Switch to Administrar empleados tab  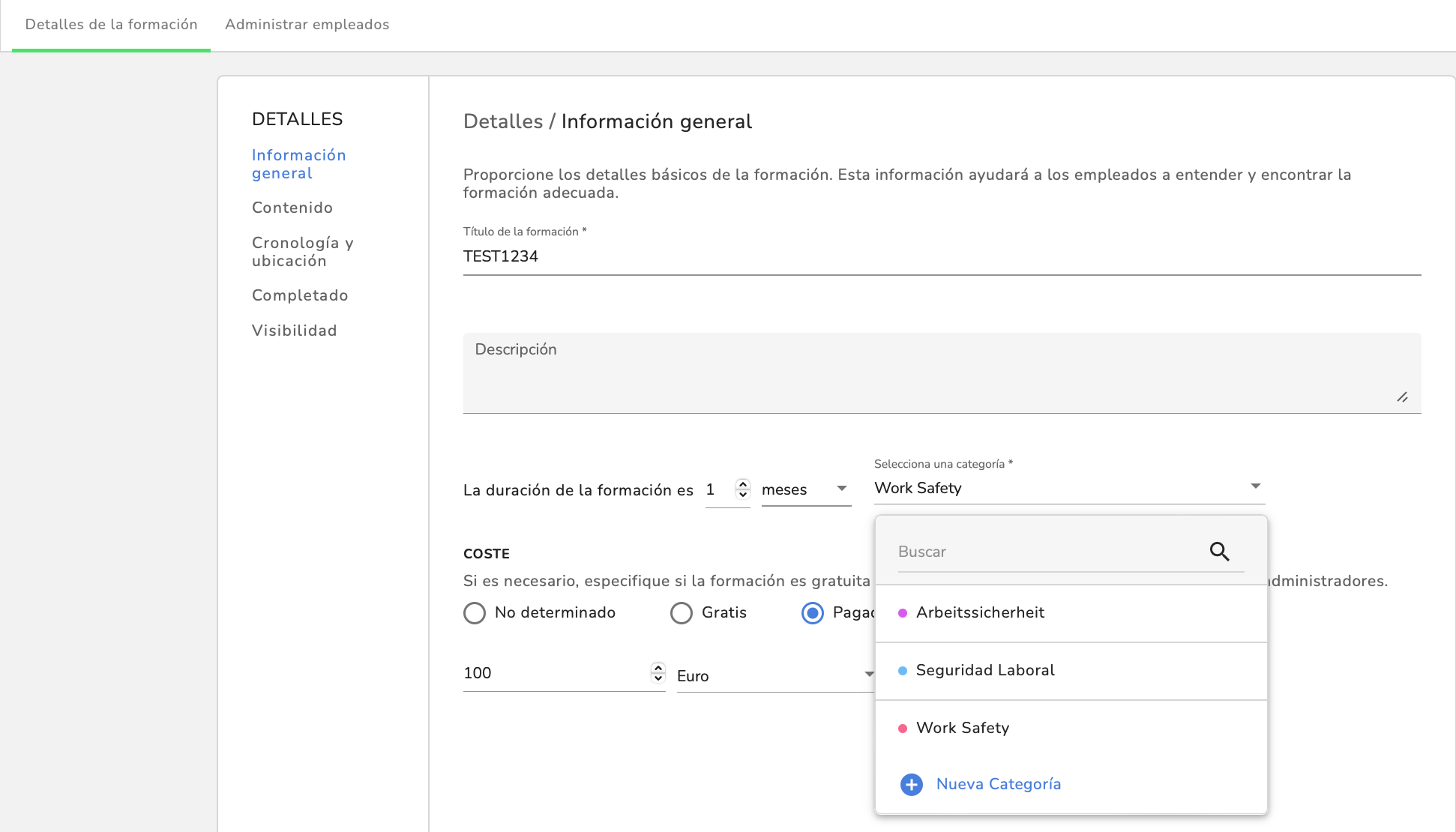pyautogui.click(x=307, y=25)
